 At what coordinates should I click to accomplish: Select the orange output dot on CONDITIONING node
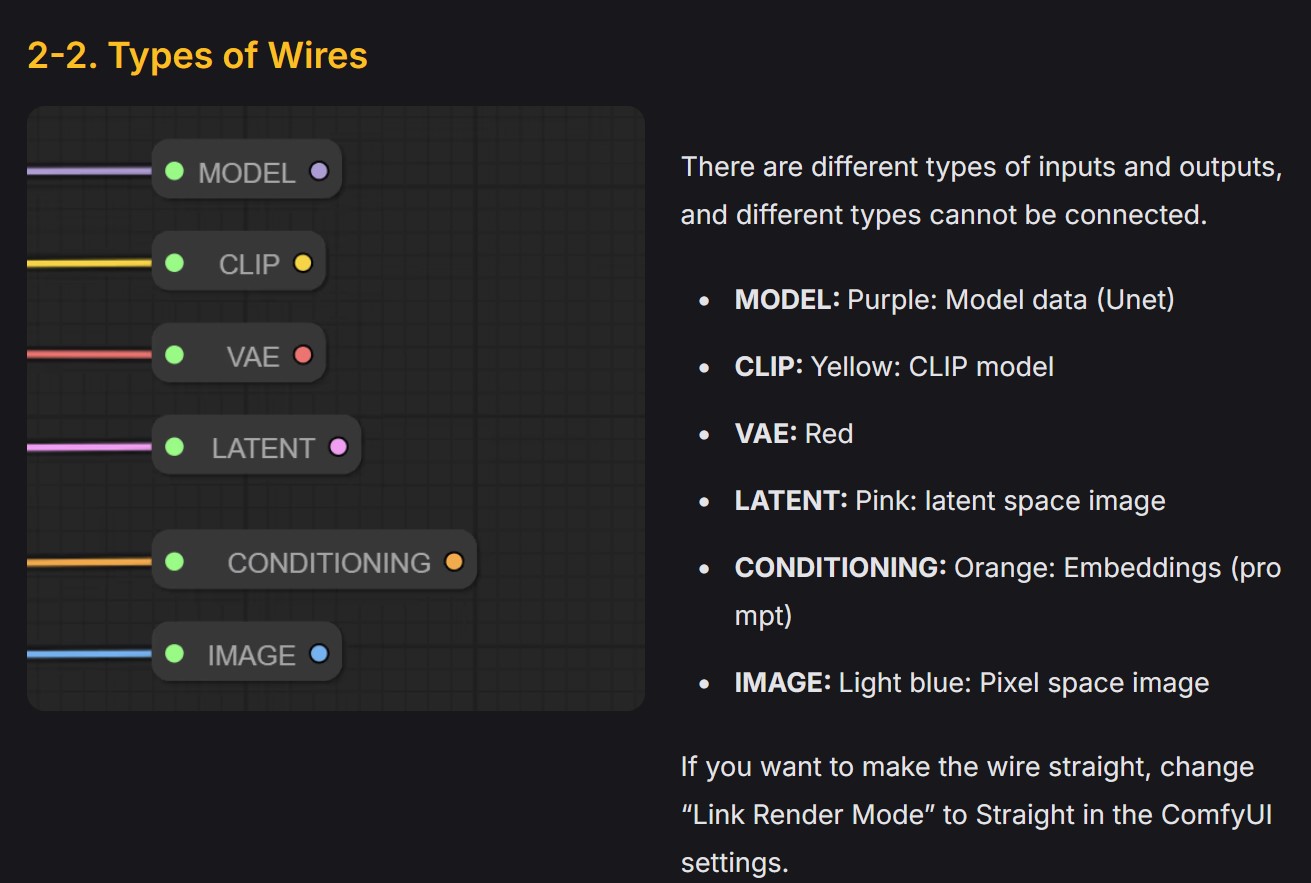454,561
